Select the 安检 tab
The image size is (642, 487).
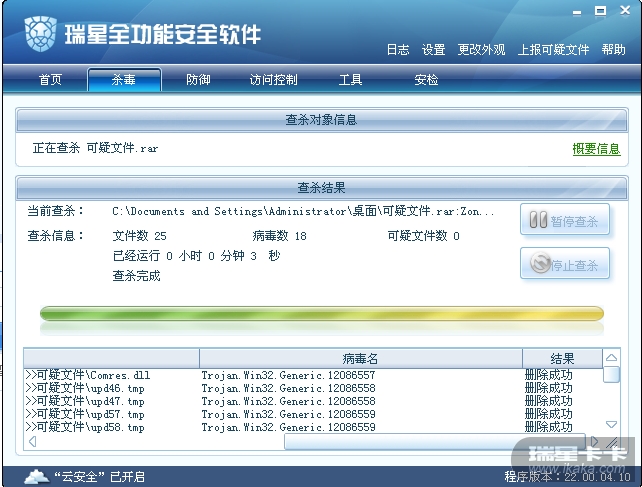[426, 79]
